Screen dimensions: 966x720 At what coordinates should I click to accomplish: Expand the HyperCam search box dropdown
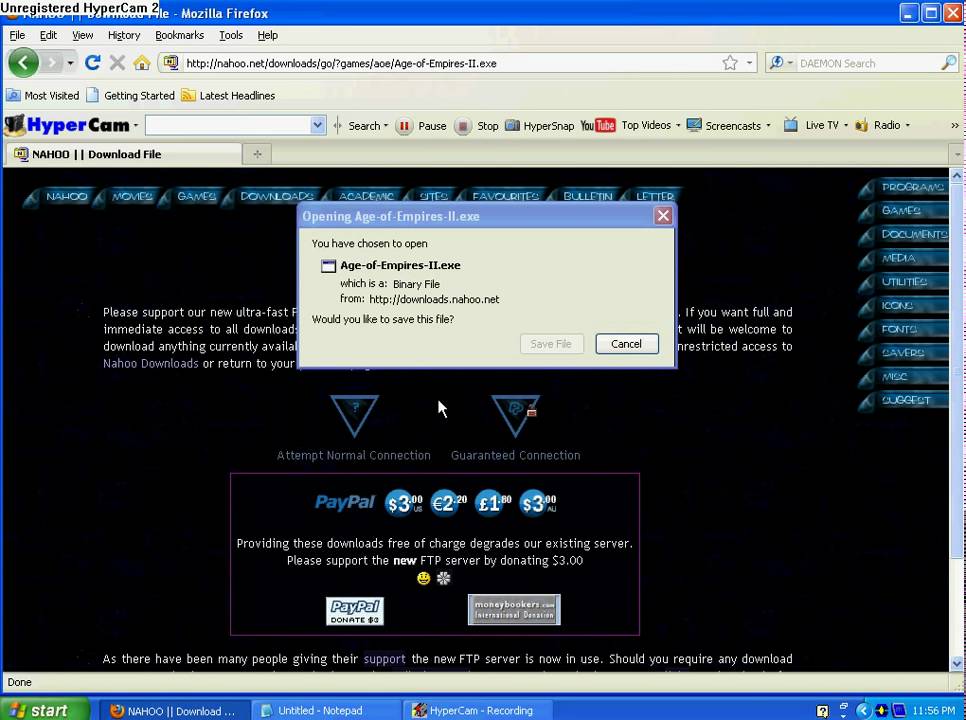317,126
